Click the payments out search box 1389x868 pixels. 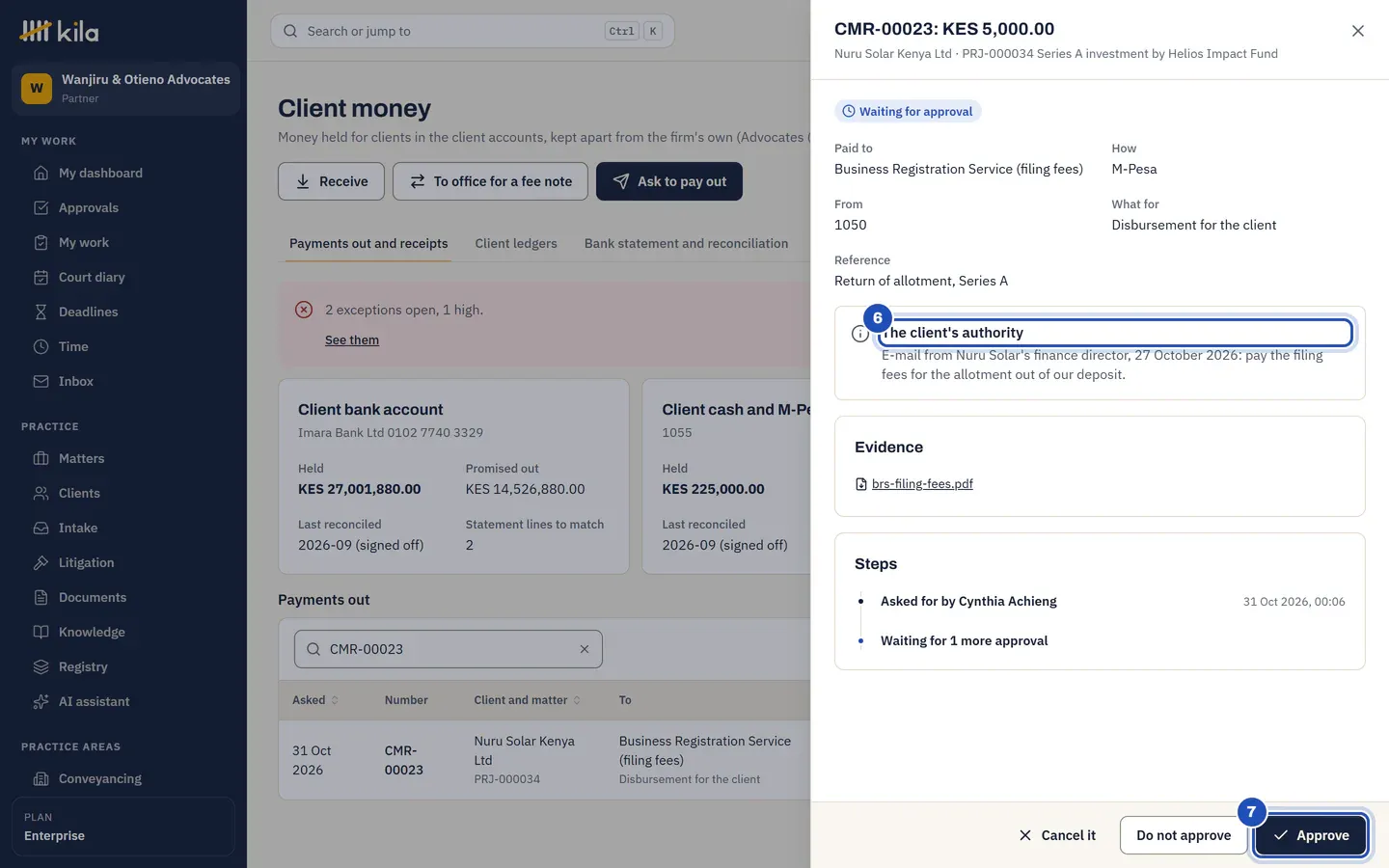pos(449,649)
